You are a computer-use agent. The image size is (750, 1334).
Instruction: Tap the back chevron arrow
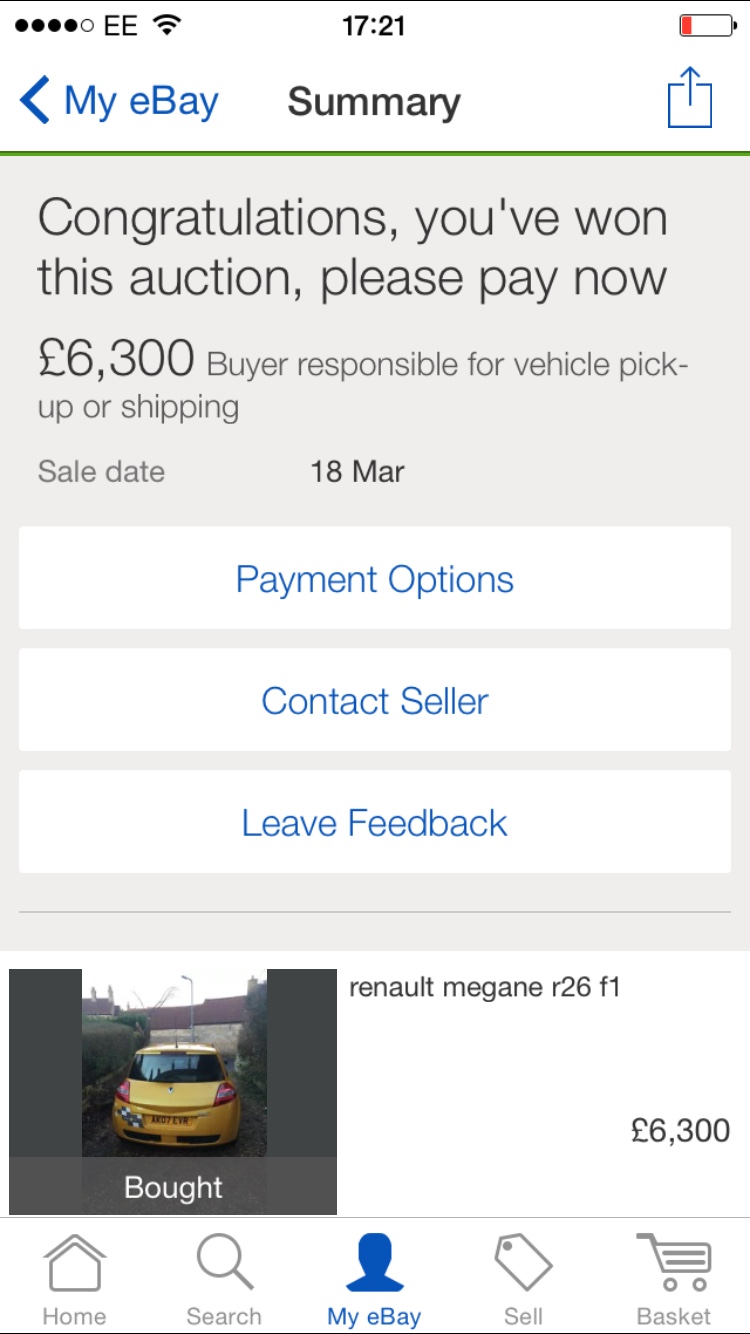[34, 101]
